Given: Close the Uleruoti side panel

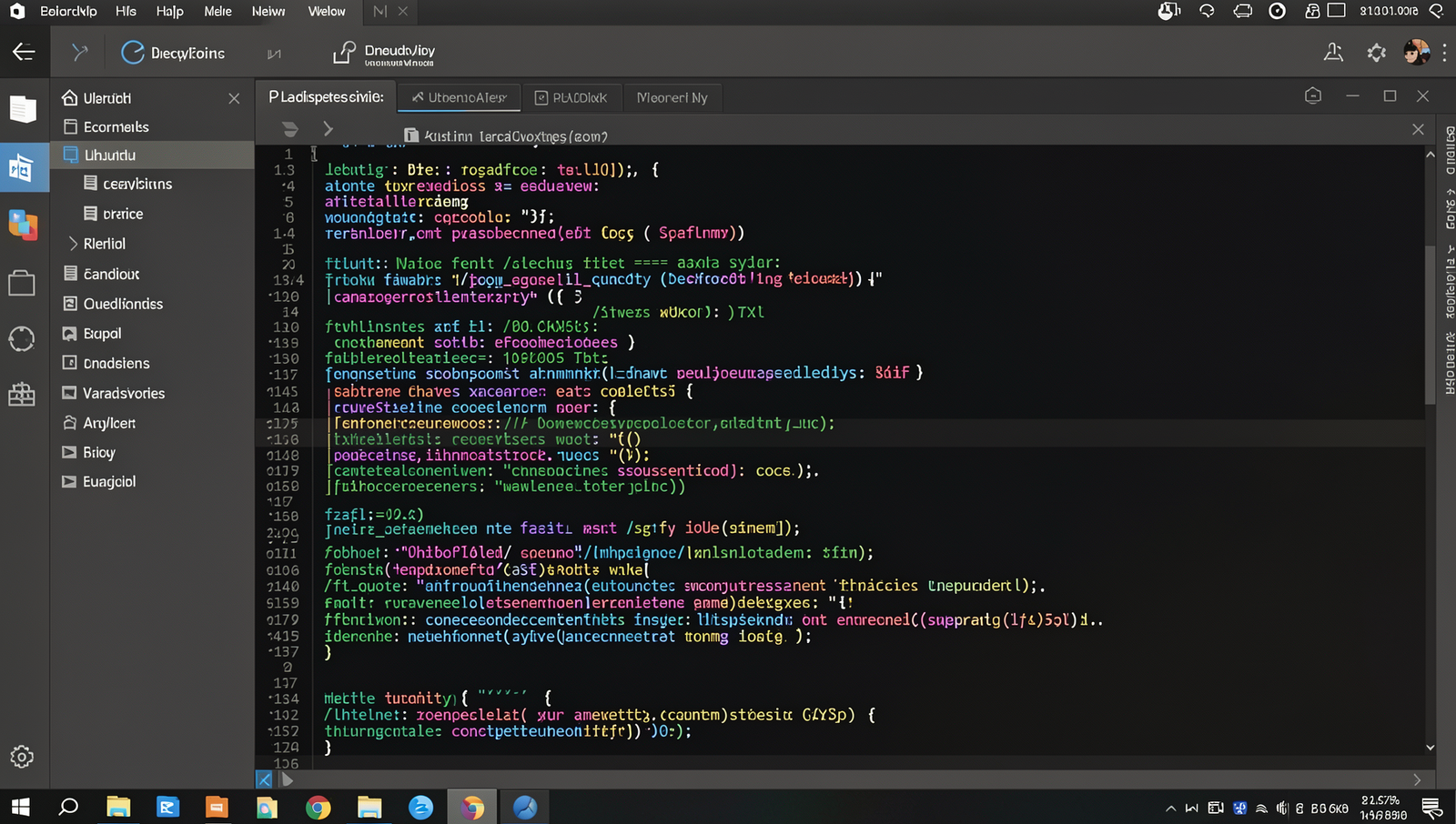Looking at the screenshot, I should [x=234, y=98].
